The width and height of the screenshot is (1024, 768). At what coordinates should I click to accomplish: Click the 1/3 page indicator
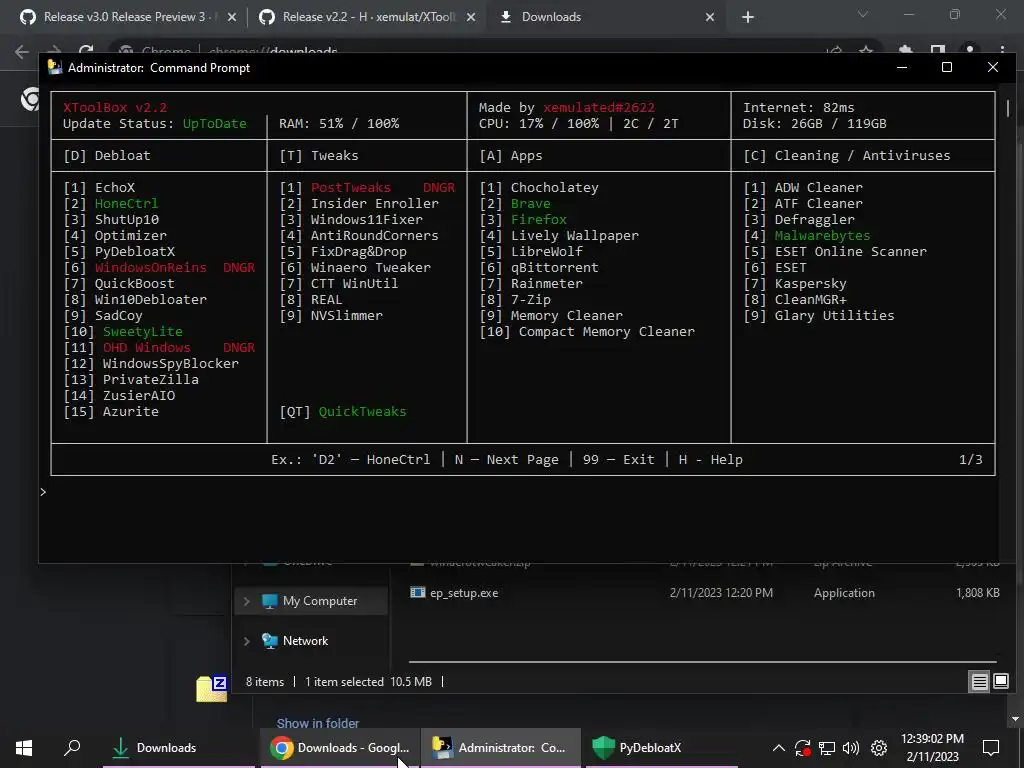970,460
